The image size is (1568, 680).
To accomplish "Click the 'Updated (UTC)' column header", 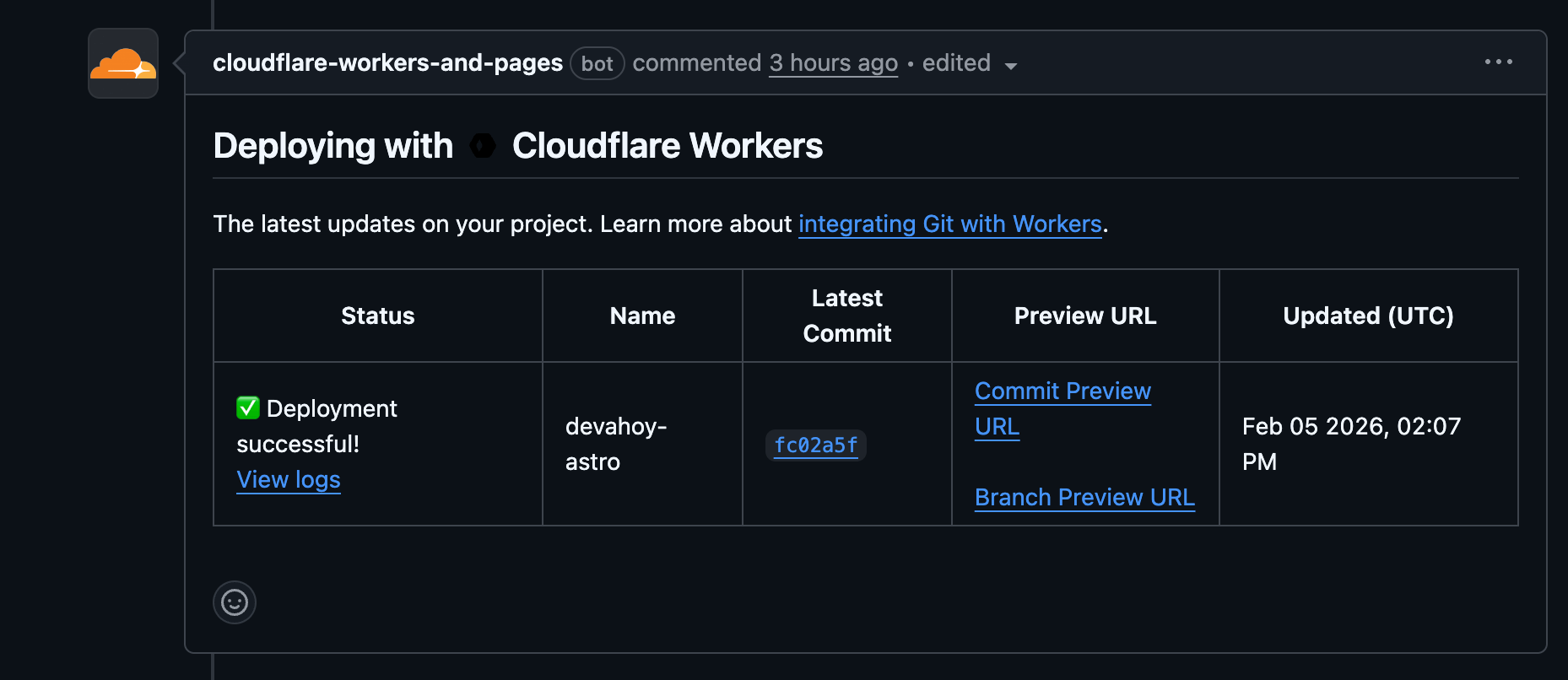I will [x=1369, y=316].
